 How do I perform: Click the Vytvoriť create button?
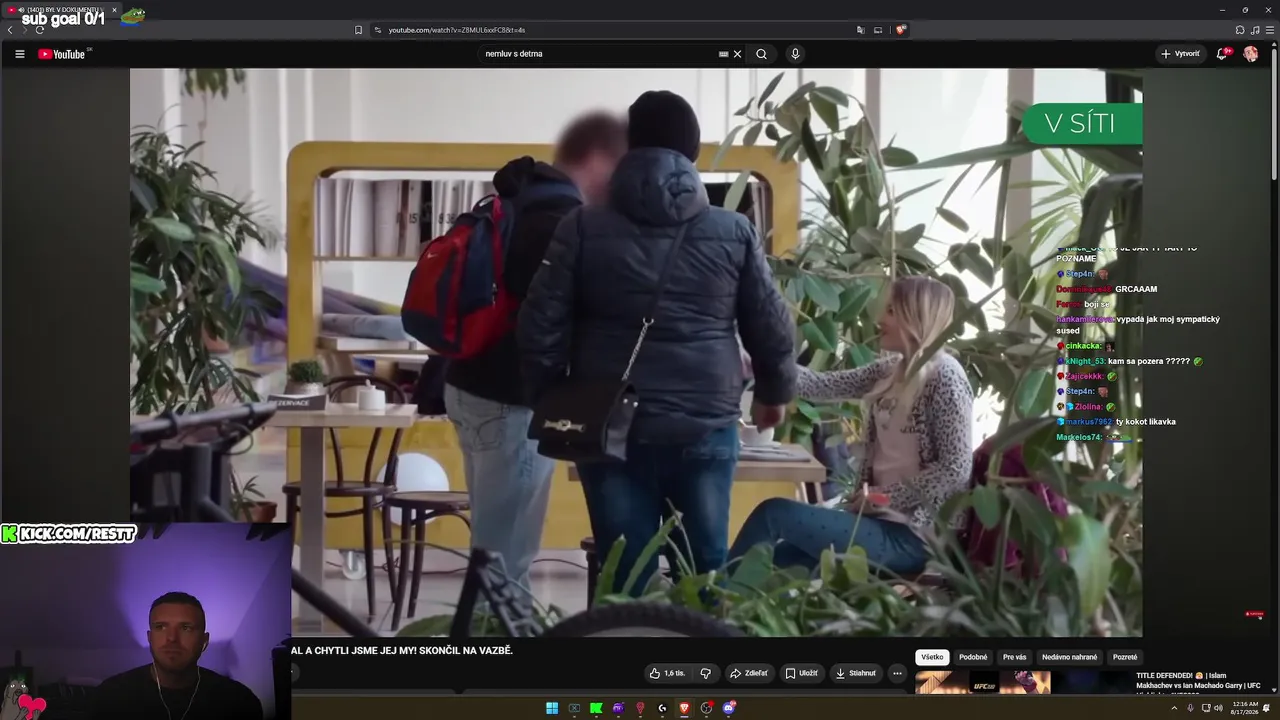pos(1180,54)
